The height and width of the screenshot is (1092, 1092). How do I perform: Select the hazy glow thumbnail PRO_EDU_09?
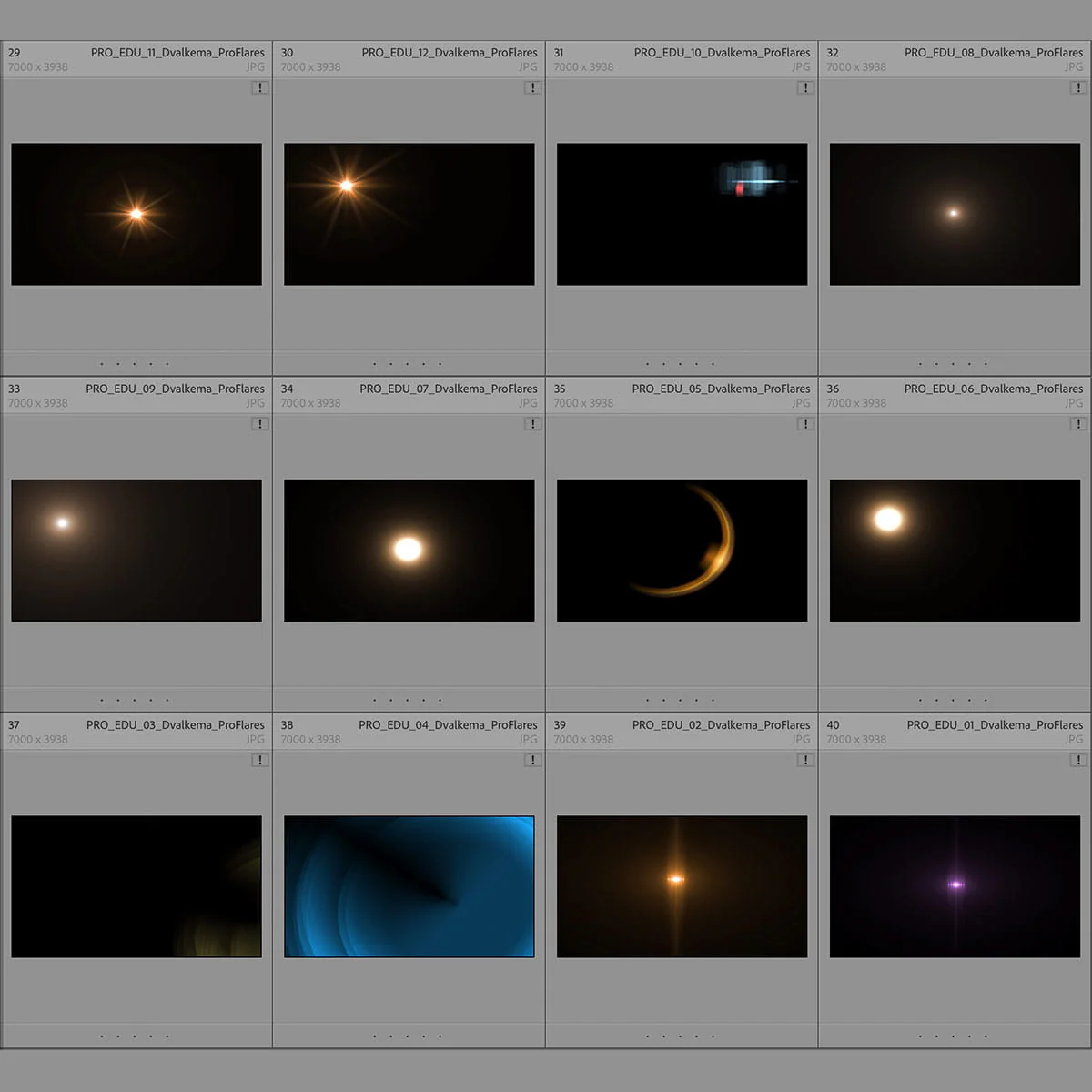coord(136,551)
